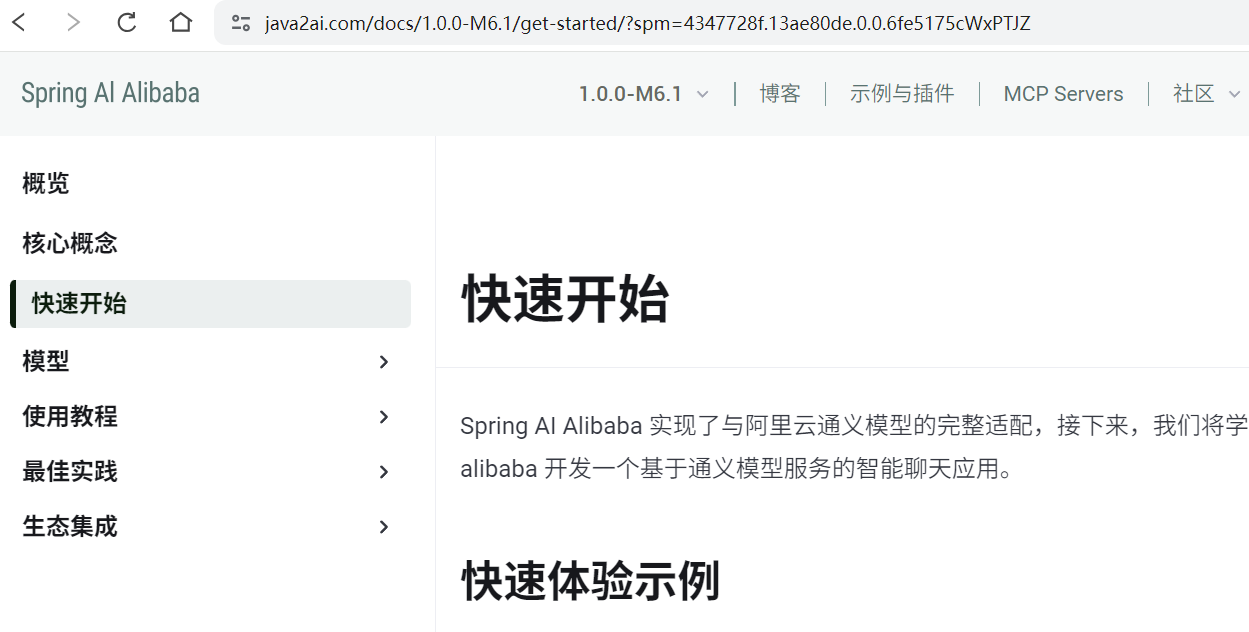Expand the 社区 dropdown menu

pos(1206,94)
